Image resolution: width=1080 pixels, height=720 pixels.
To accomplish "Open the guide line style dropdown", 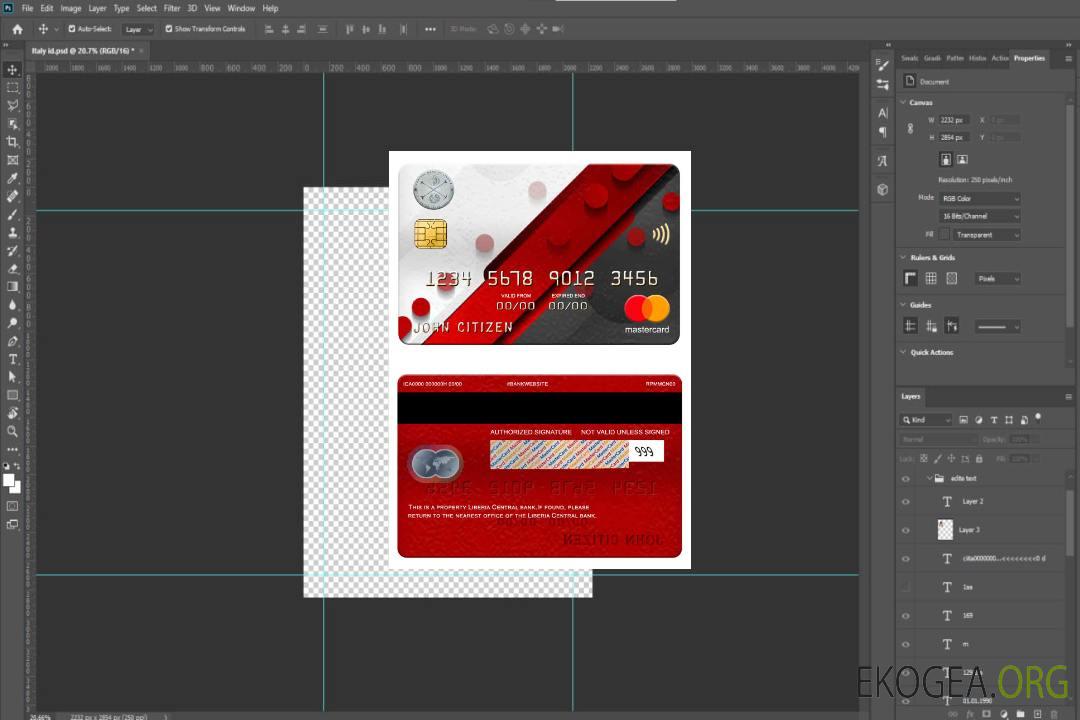I will pos(997,327).
